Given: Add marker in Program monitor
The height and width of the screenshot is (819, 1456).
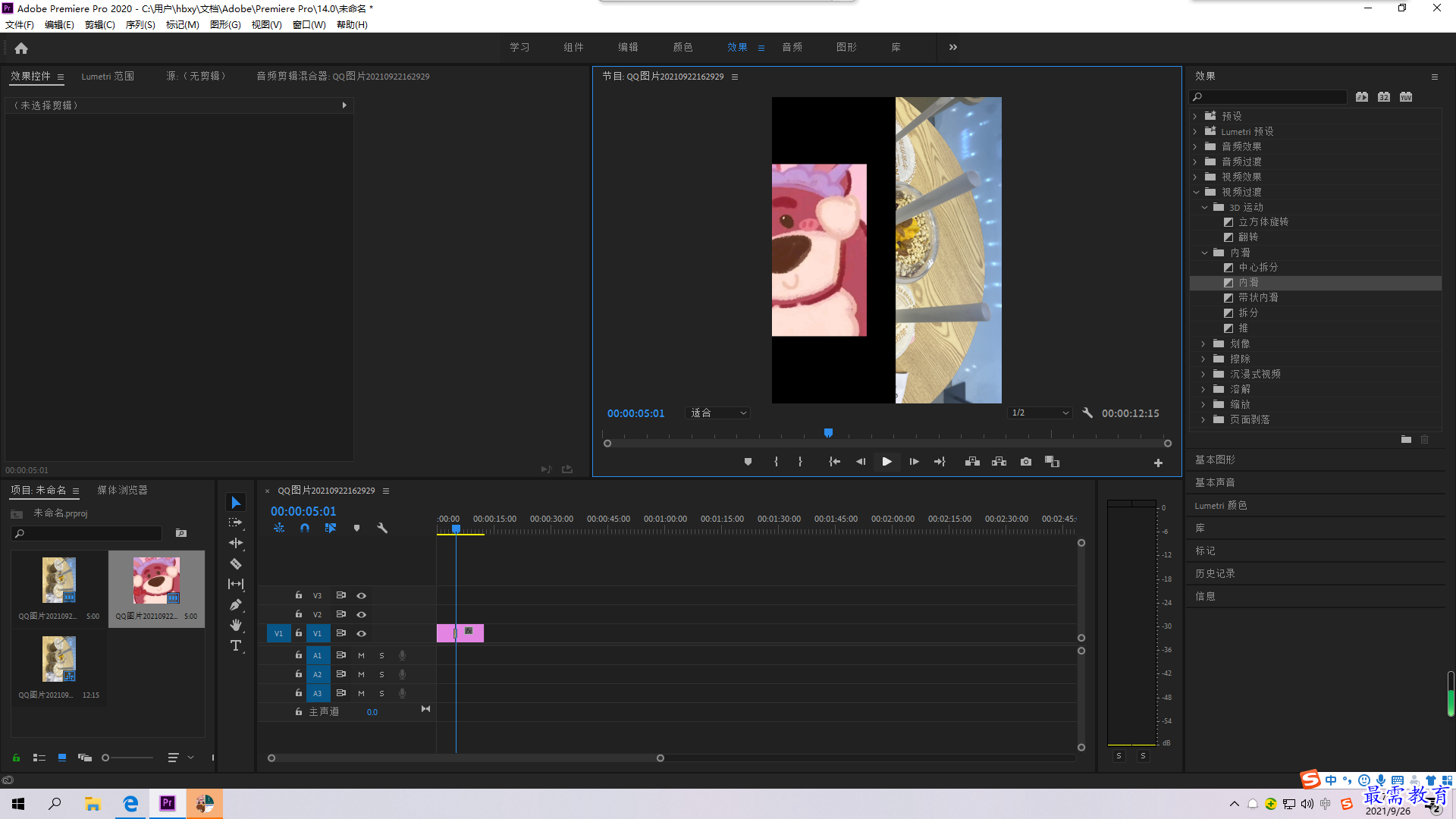Looking at the screenshot, I should (x=748, y=462).
